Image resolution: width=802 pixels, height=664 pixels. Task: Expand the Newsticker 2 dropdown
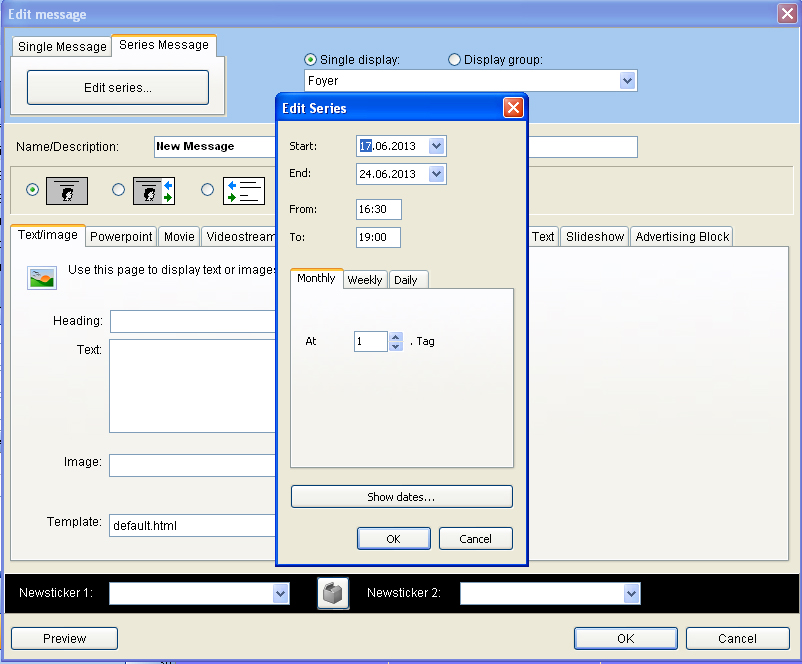[x=631, y=594]
